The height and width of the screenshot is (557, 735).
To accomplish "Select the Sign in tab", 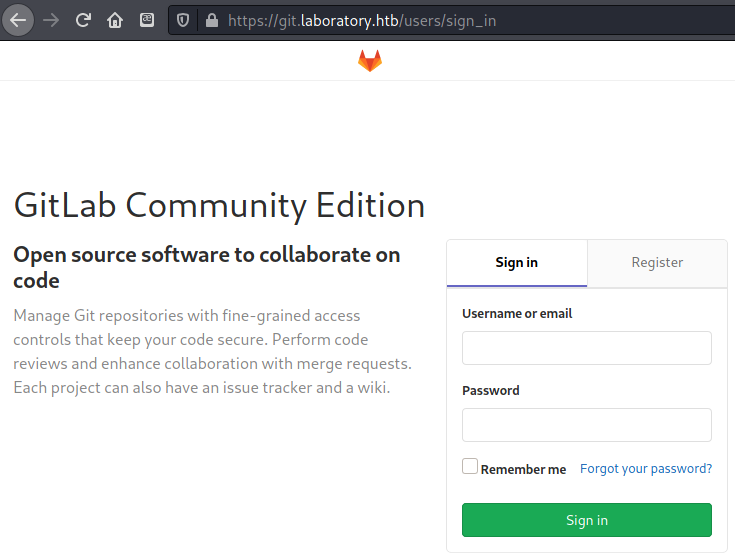I will coord(517,263).
